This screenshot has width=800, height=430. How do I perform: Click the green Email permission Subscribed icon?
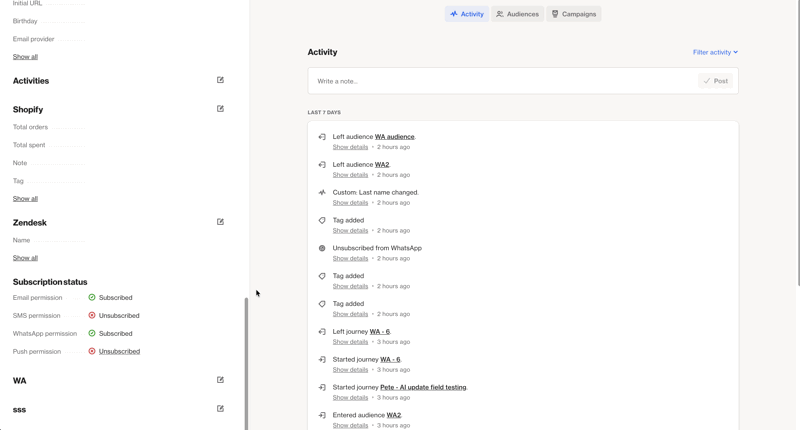tap(92, 298)
